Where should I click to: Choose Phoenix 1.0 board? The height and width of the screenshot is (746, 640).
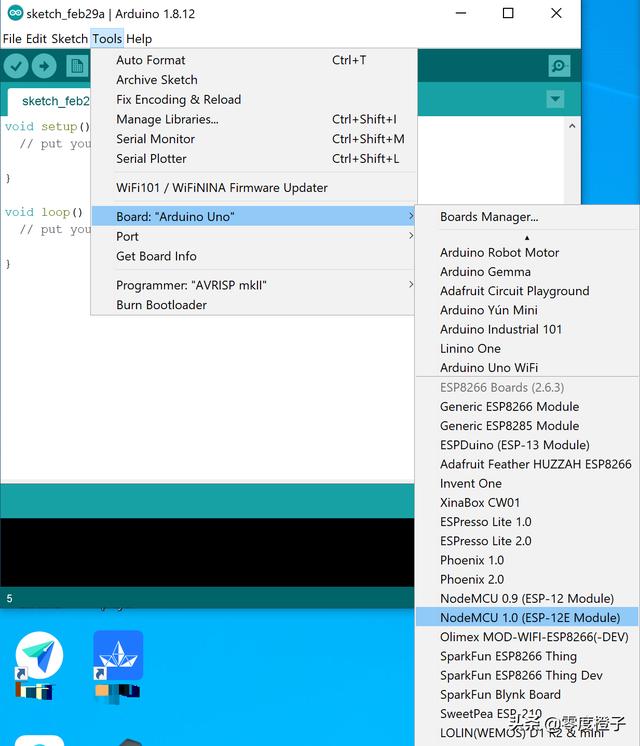pyautogui.click(x=527, y=560)
